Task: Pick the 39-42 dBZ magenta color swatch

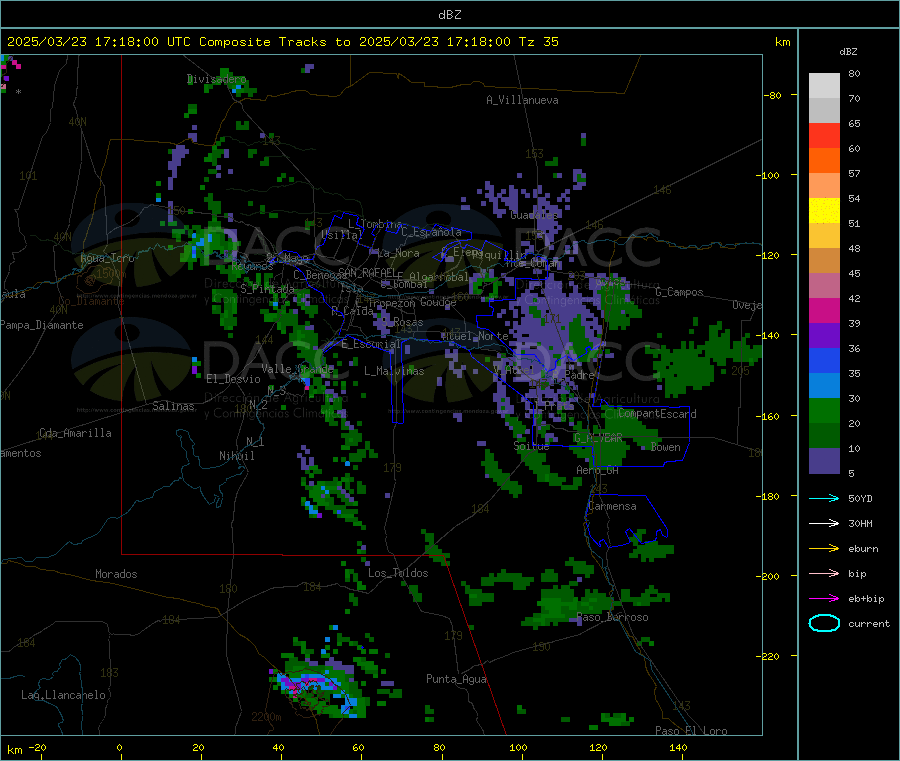Action: [x=824, y=310]
